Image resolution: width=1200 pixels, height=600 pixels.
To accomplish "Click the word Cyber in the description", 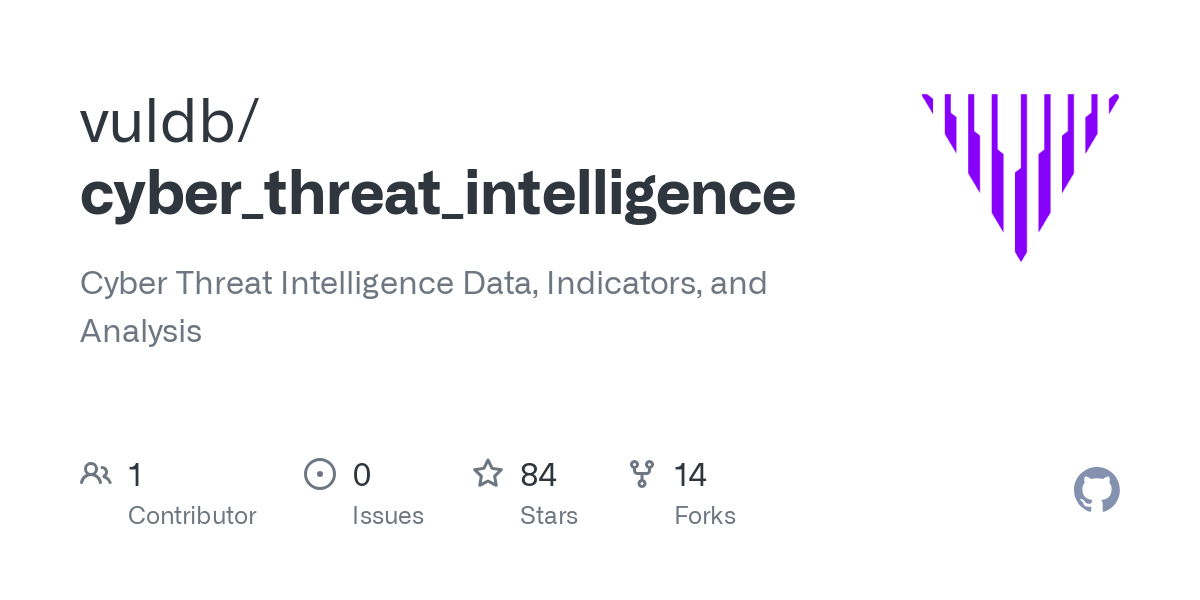I will coord(123,283).
